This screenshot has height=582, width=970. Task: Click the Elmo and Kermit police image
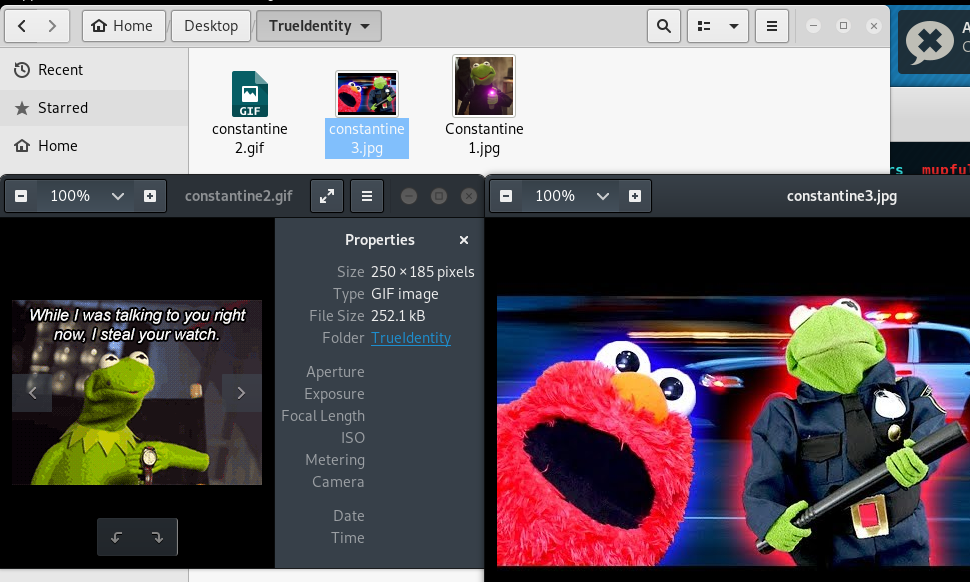(x=733, y=431)
